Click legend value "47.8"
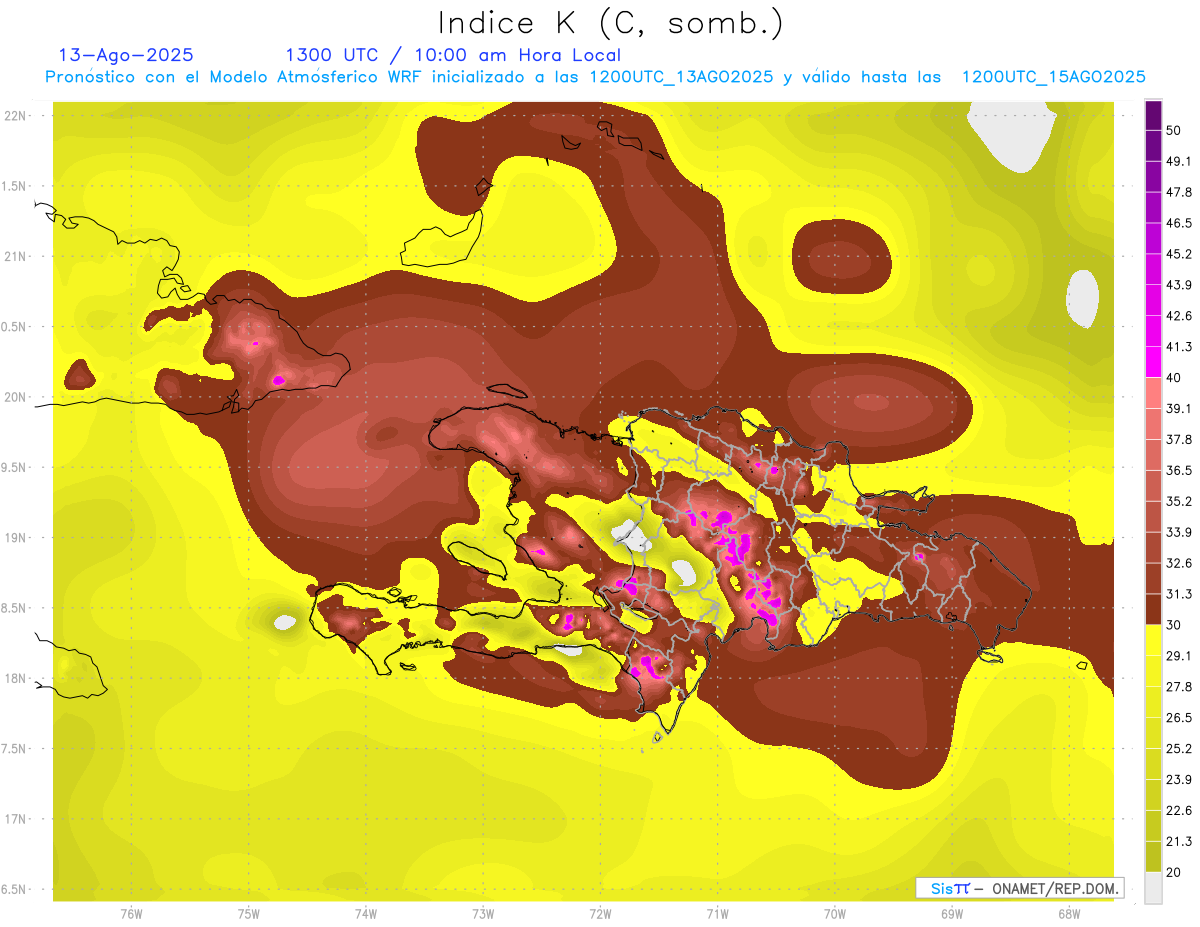The image size is (1200, 927). 1178,192
